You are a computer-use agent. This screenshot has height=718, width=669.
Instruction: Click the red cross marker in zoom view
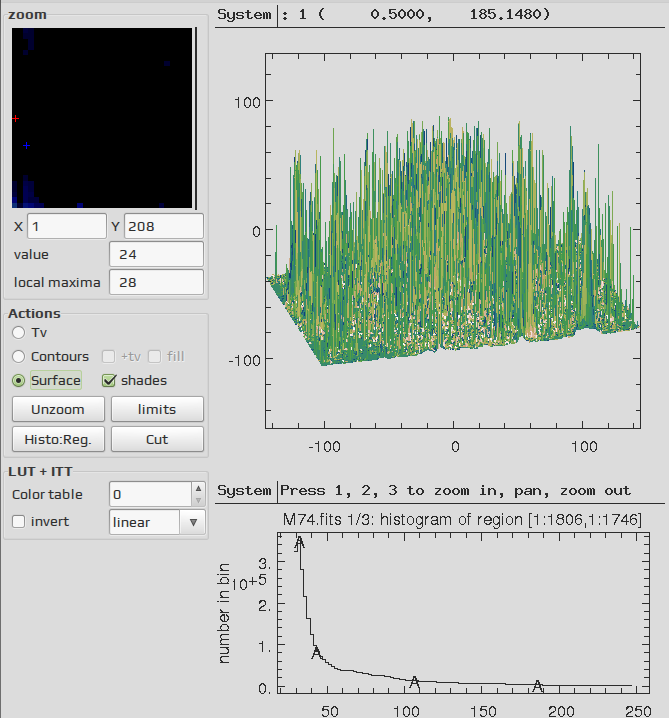point(16,119)
